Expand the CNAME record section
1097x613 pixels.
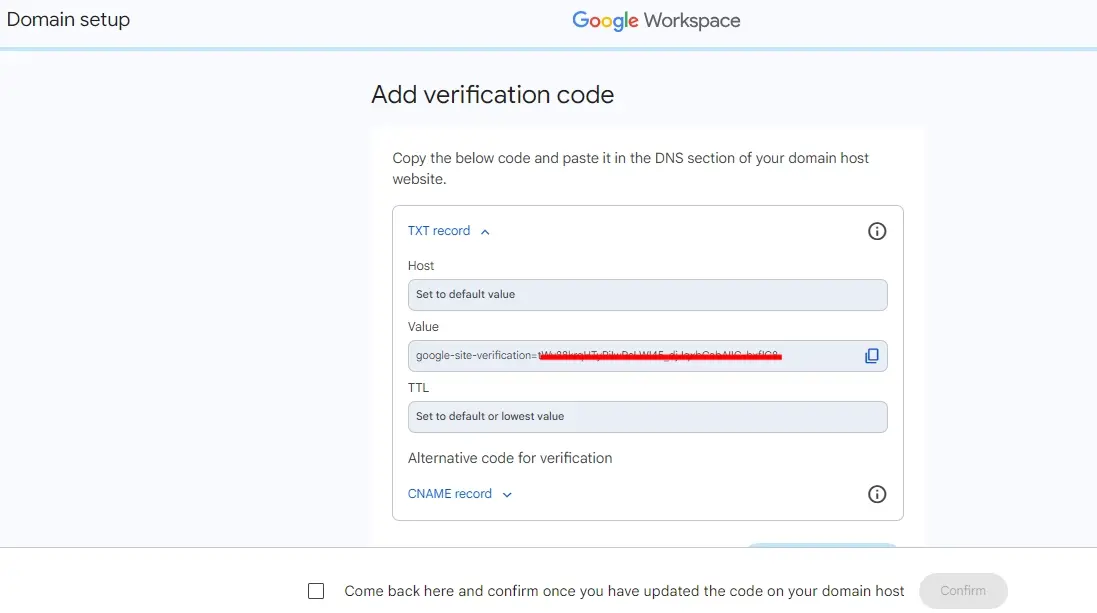[460, 494]
